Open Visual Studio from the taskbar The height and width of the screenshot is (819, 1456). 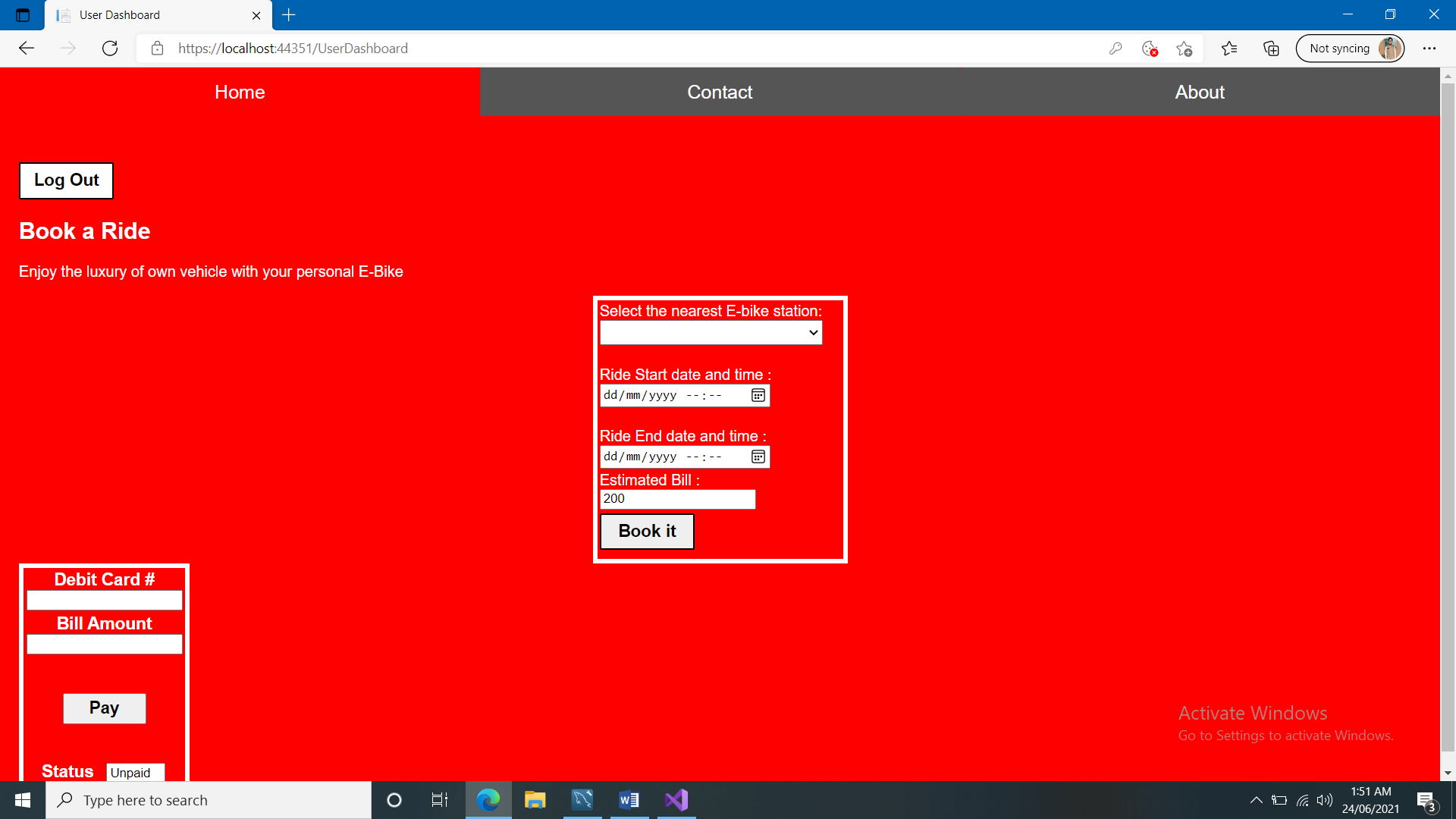click(676, 799)
